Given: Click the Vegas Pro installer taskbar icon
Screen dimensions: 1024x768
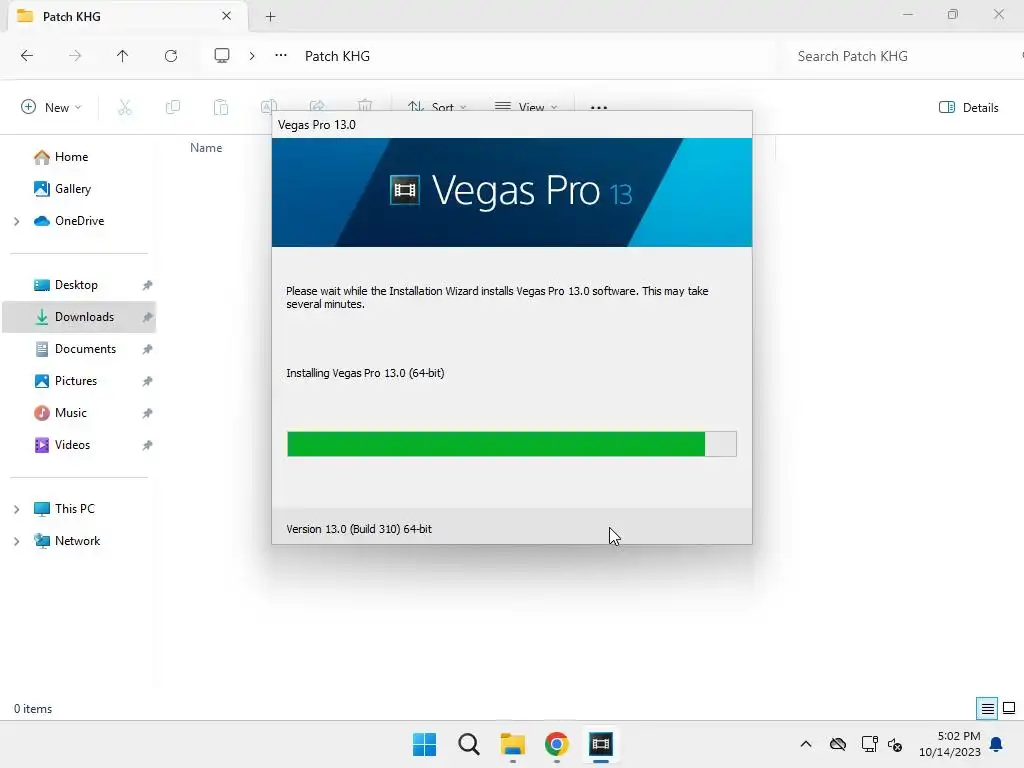Looking at the screenshot, I should [x=601, y=744].
